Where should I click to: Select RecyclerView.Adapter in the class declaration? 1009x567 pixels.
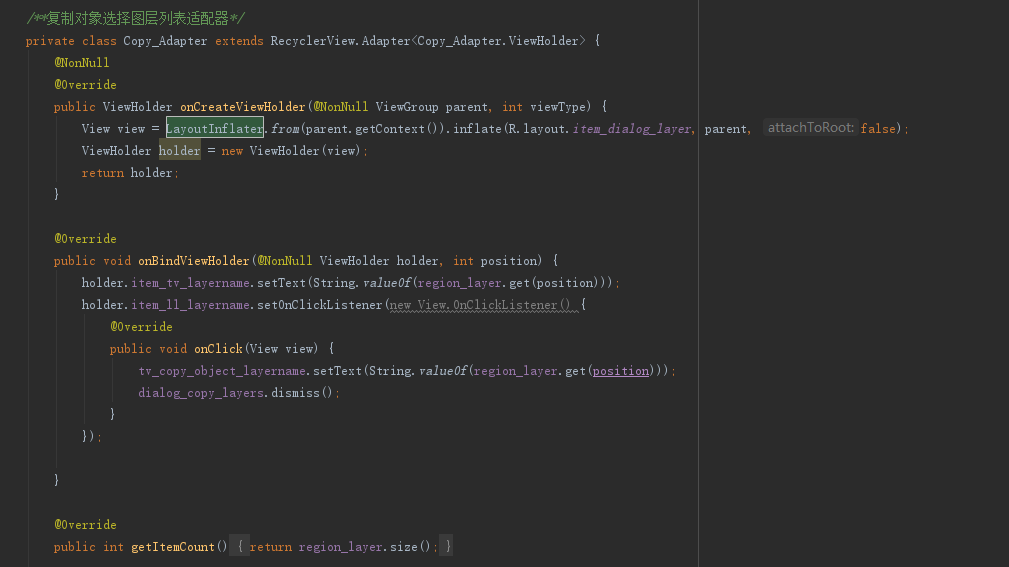340,41
